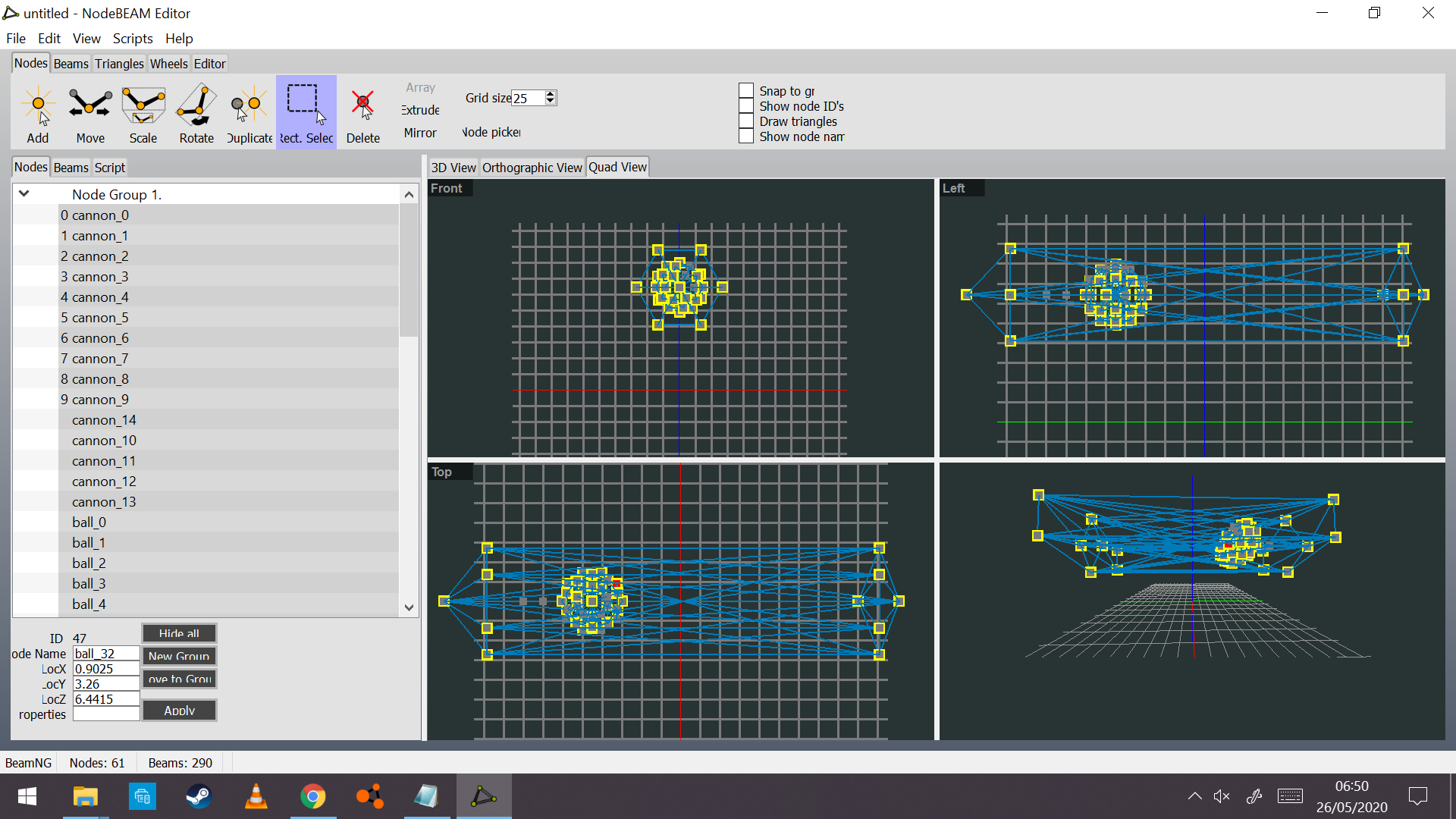Open the View menu

click(x=86, y=39)
